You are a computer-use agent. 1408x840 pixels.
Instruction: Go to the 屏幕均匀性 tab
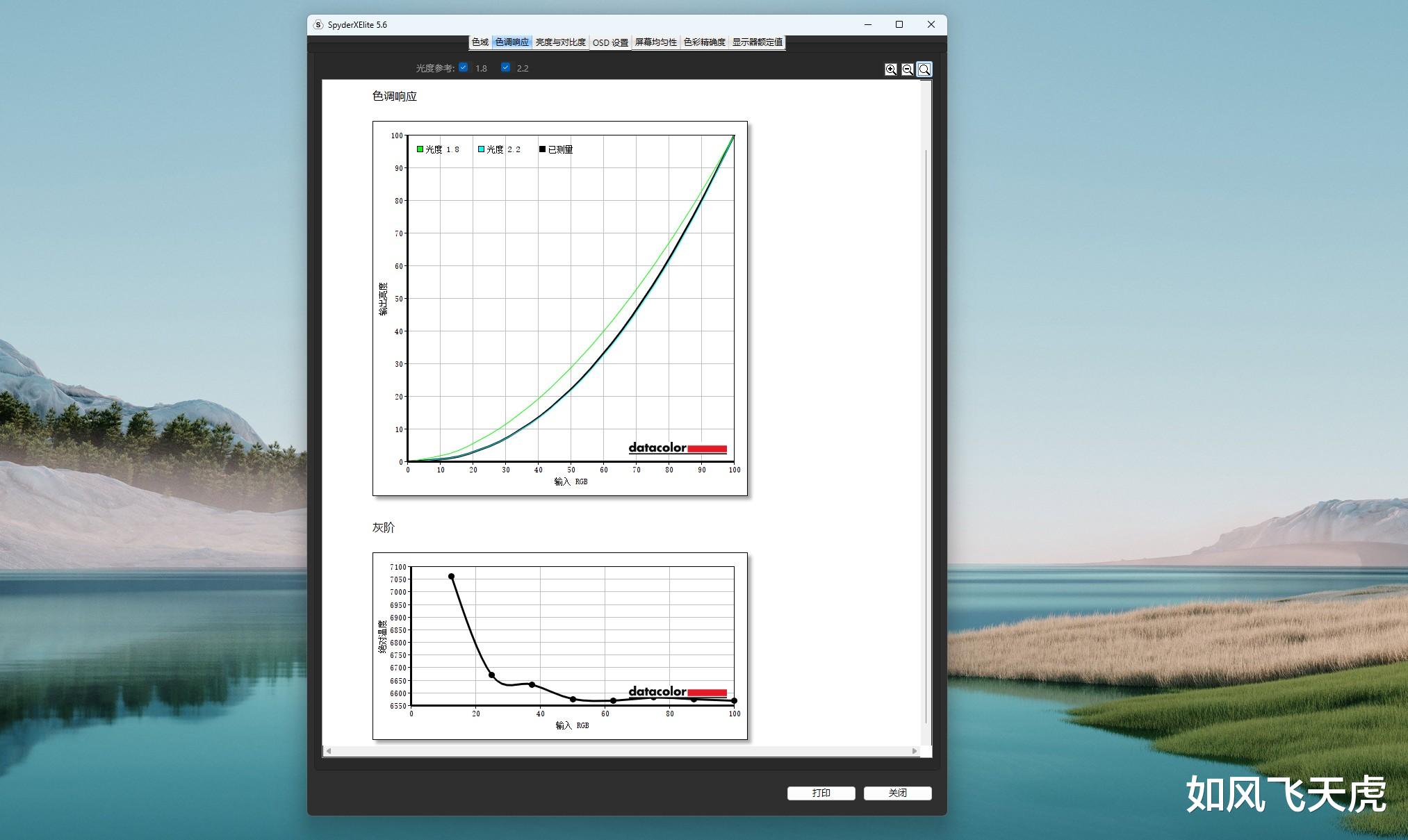pos(655,42)
